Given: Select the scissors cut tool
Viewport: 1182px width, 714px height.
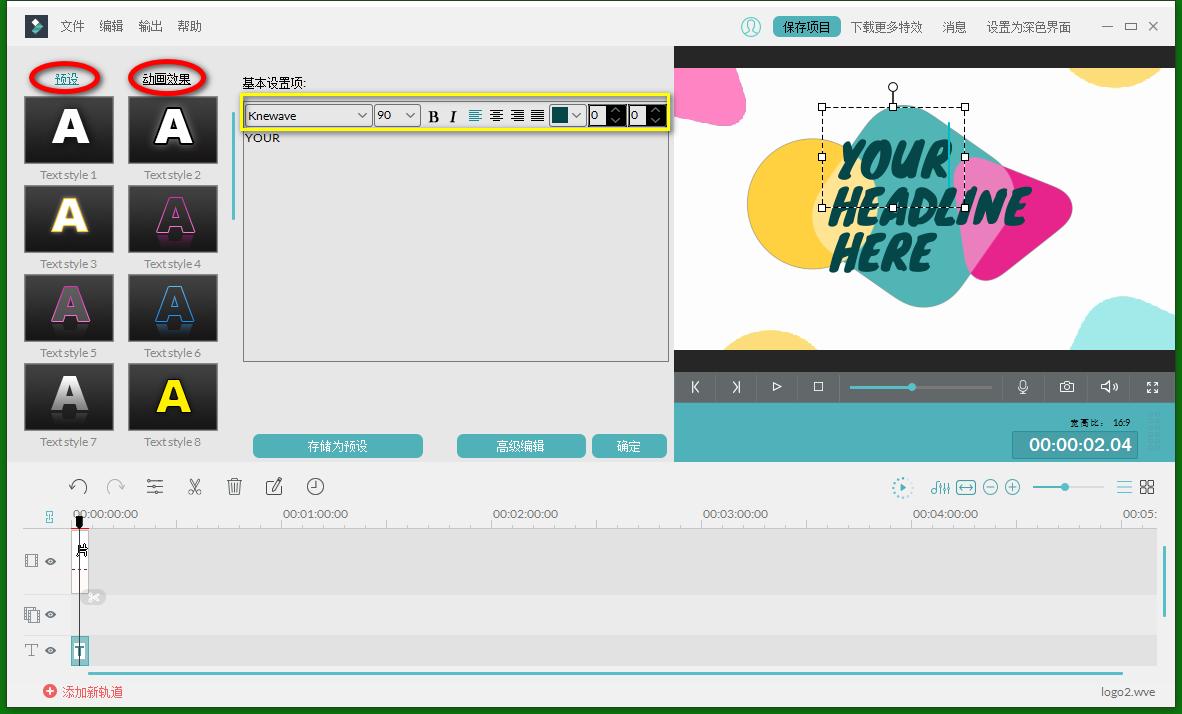Looking at the screenshot, I should [195, 487].
